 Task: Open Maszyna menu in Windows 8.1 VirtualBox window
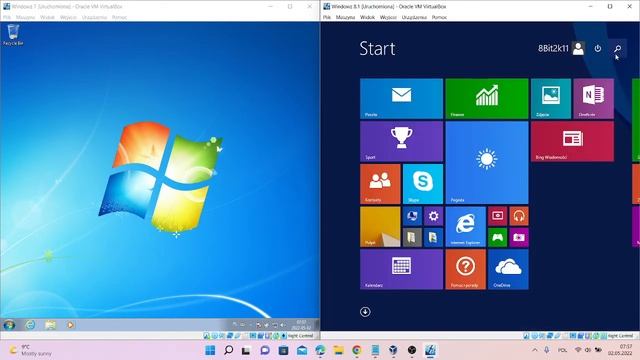[345, 17]
